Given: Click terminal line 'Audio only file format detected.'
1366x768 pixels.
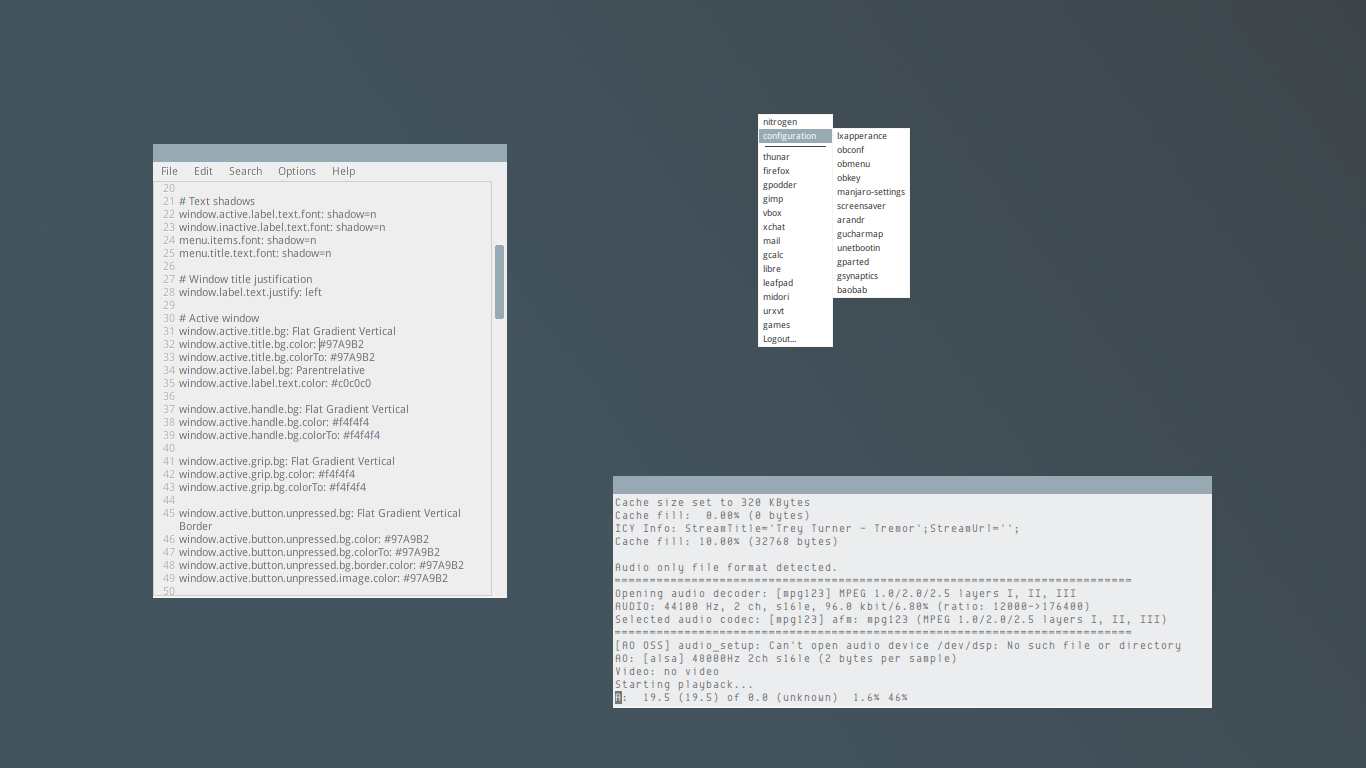Looking at the screenshot, I should coord(726,567).
